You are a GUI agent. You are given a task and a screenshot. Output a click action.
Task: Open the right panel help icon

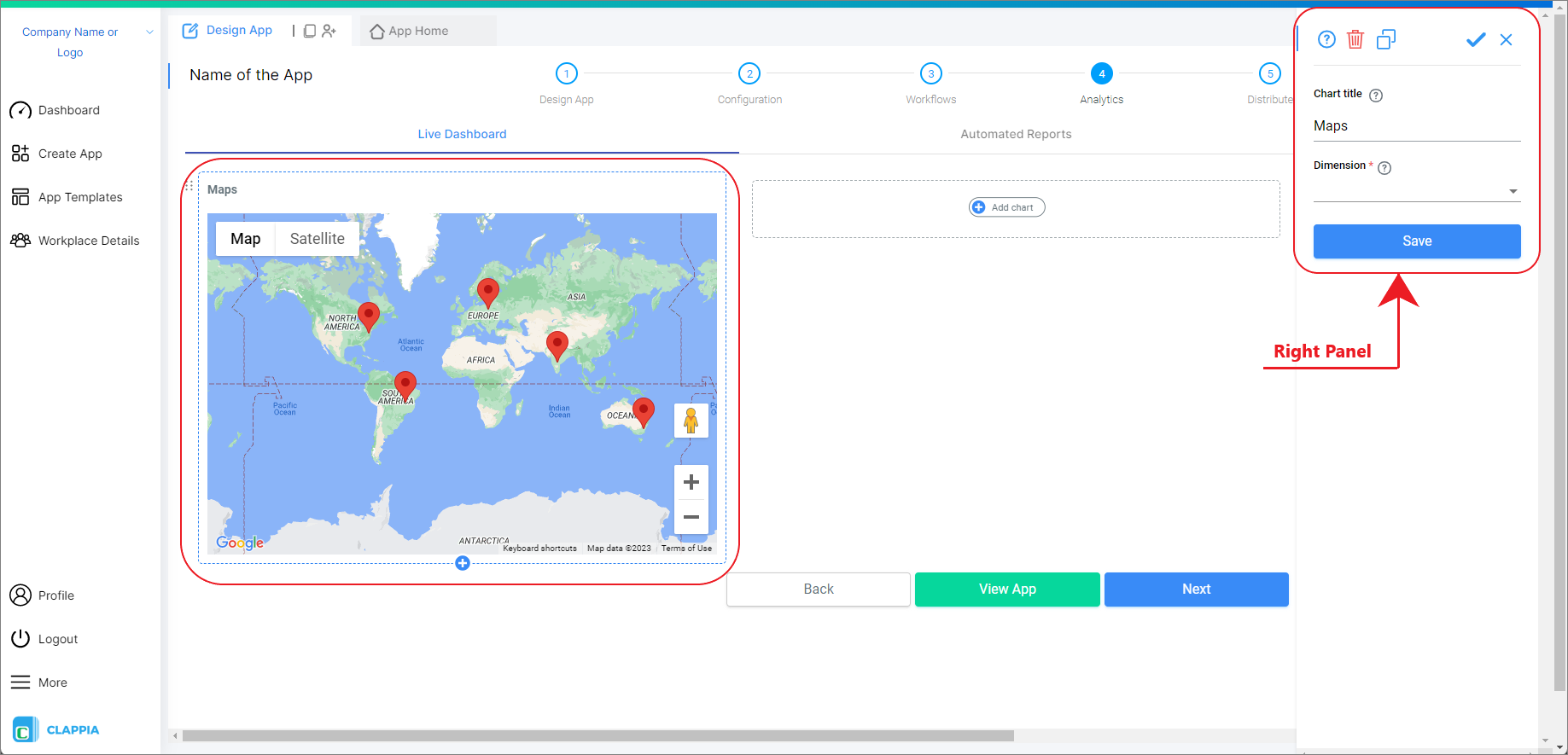[1326, 39]
